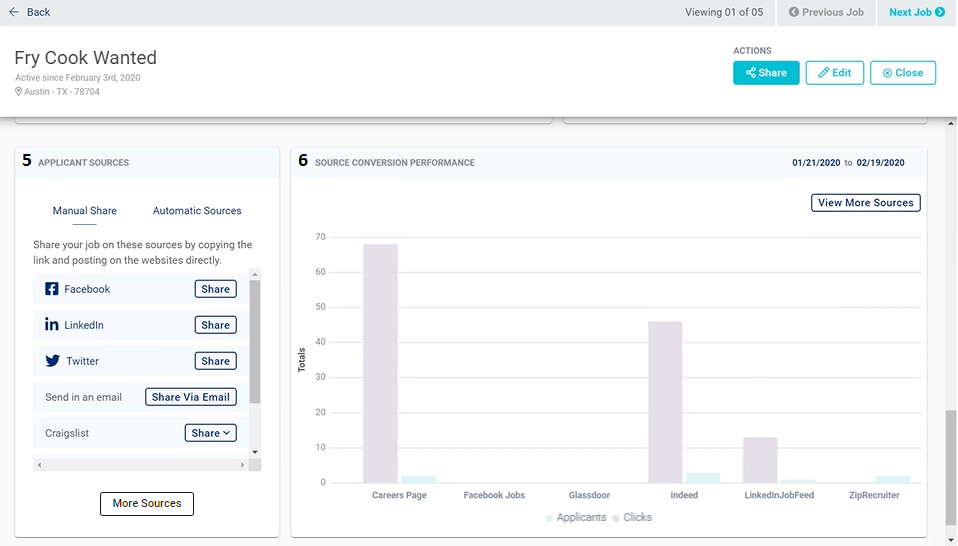Click the LinkedIn logo icon
The image size is (958, 546).
(x=52, y=324)
